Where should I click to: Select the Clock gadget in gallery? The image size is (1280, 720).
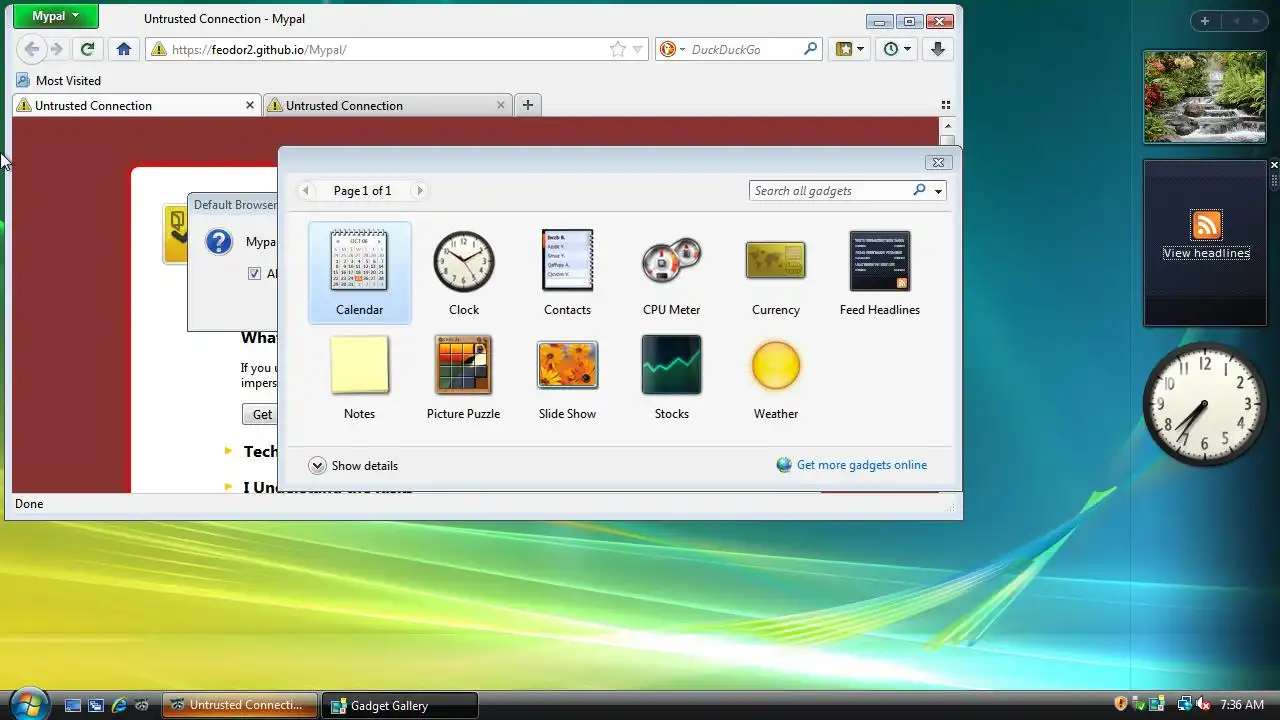point(463,273)
